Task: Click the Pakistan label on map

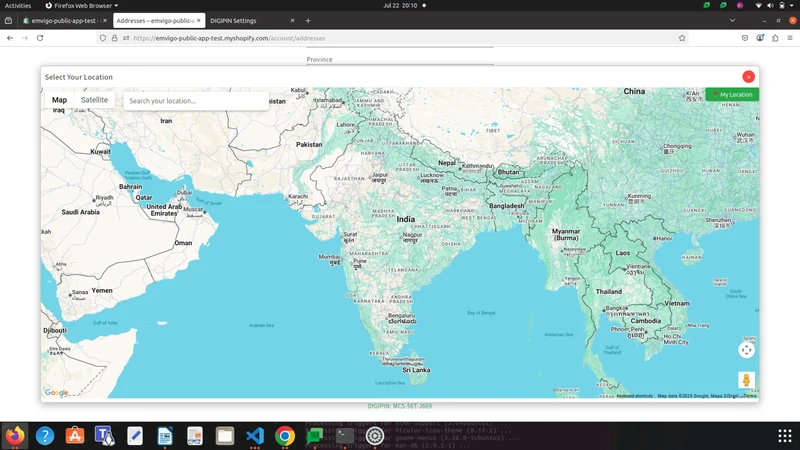Action: pyautogui.click(x=309, y=144)
